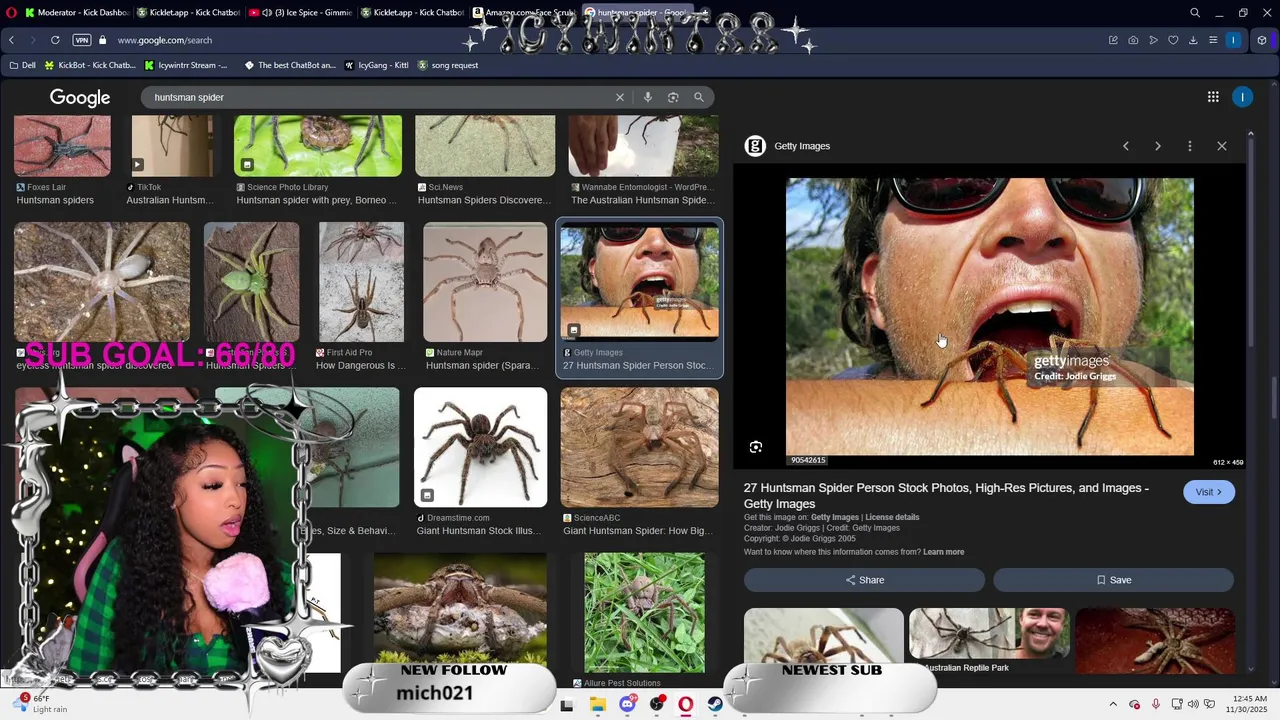
Task: Open the Google account avatar
Action: 1243,97
